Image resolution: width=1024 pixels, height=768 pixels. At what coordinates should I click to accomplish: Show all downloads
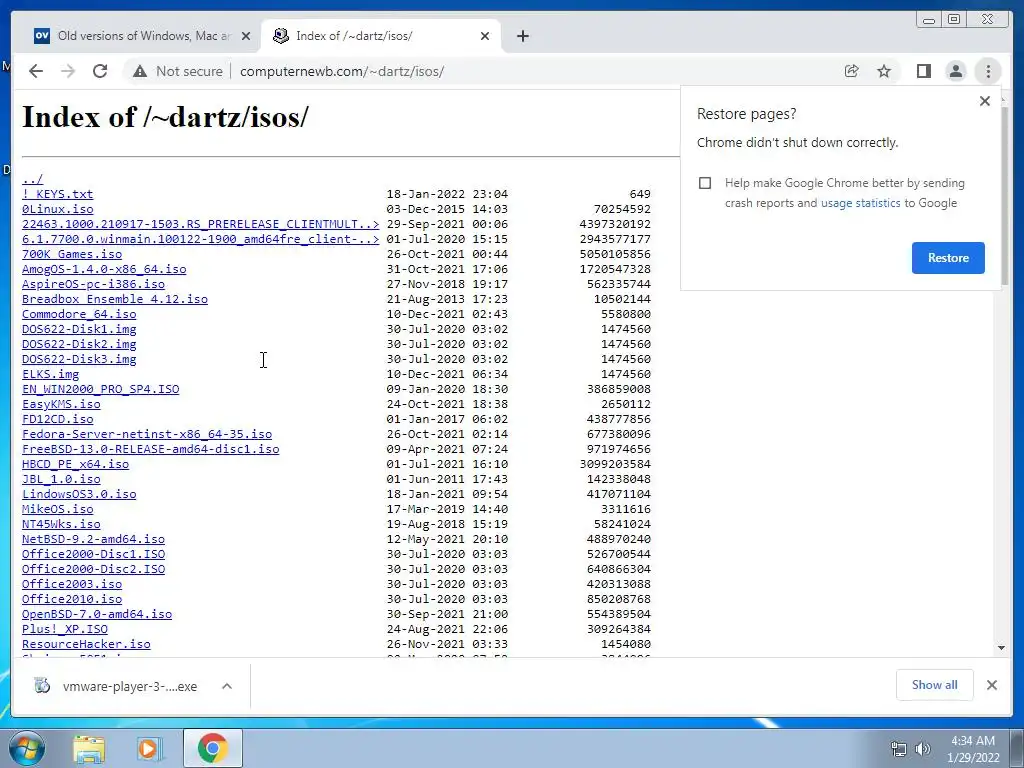[x=935, y=684]
